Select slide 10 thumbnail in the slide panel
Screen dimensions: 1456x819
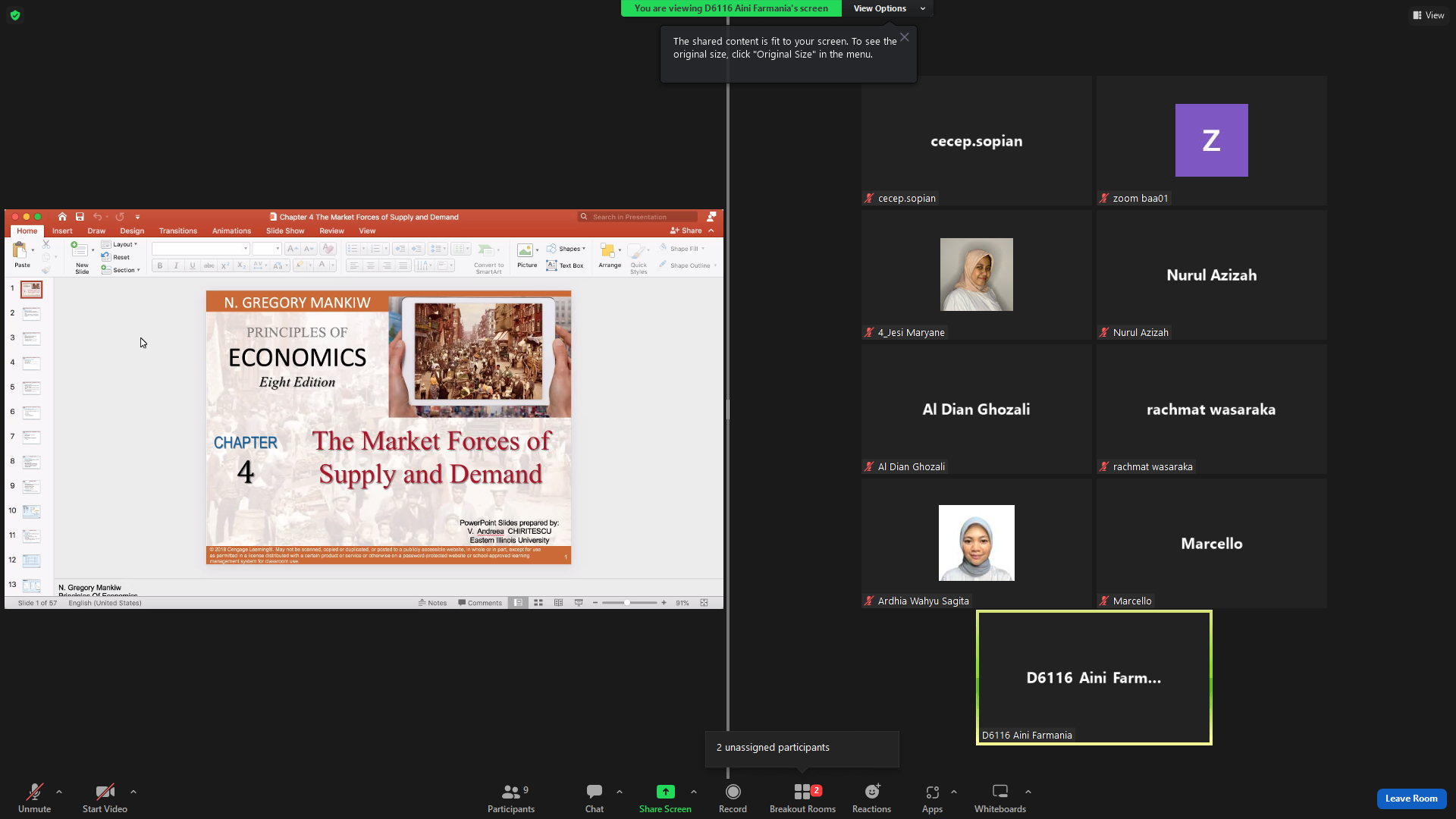tap(32, 511)
